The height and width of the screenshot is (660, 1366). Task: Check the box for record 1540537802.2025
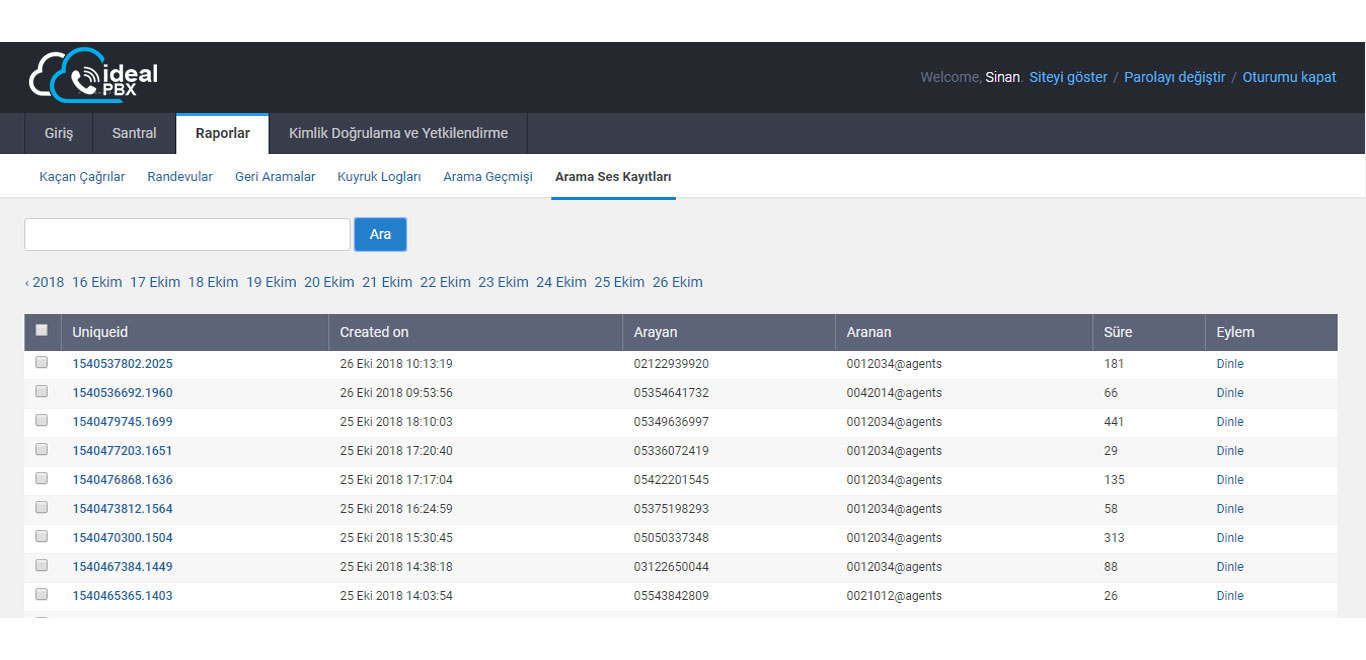(x=41, y=363)
